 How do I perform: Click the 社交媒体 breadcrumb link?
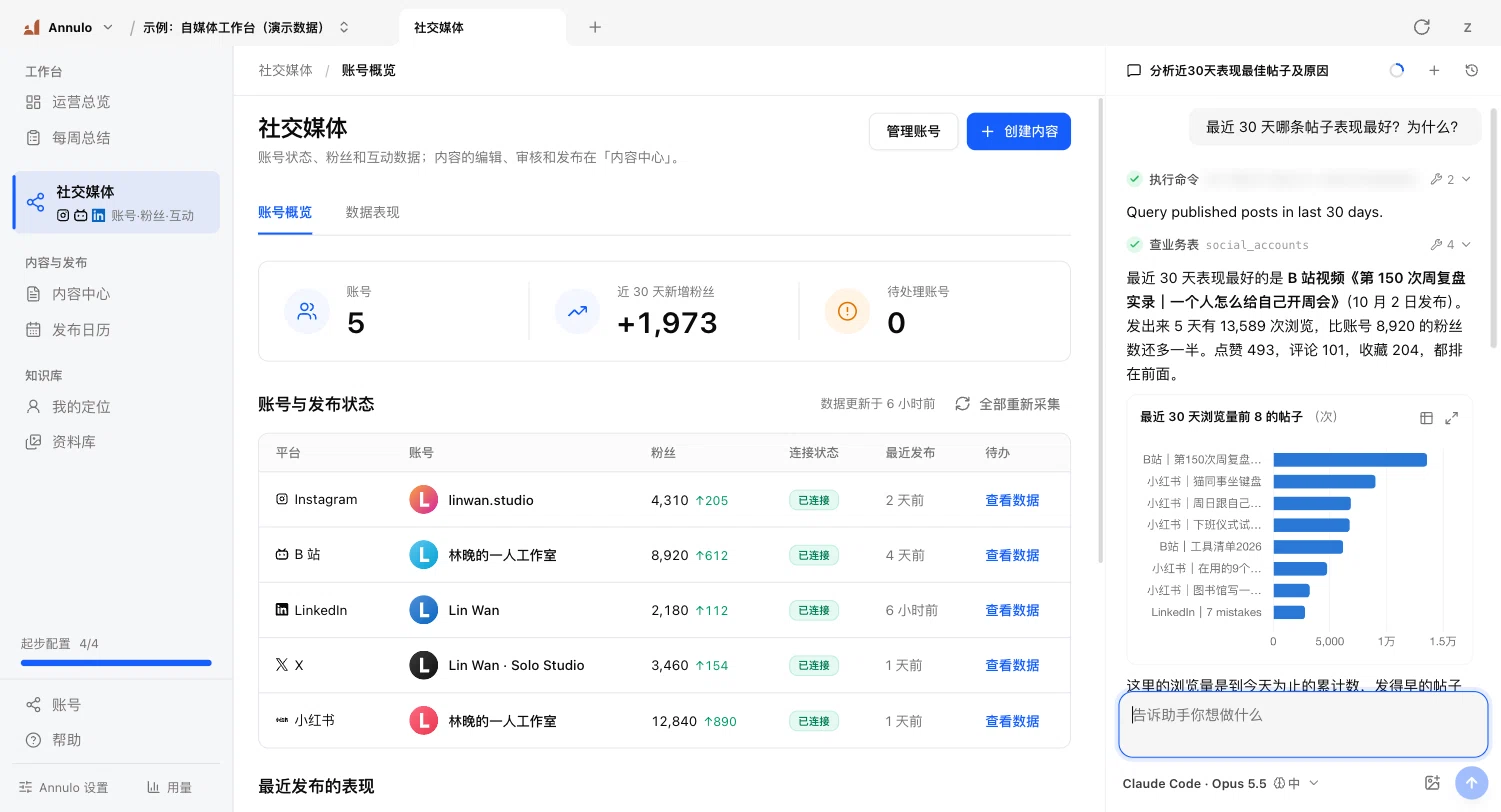tap(285, 70)
